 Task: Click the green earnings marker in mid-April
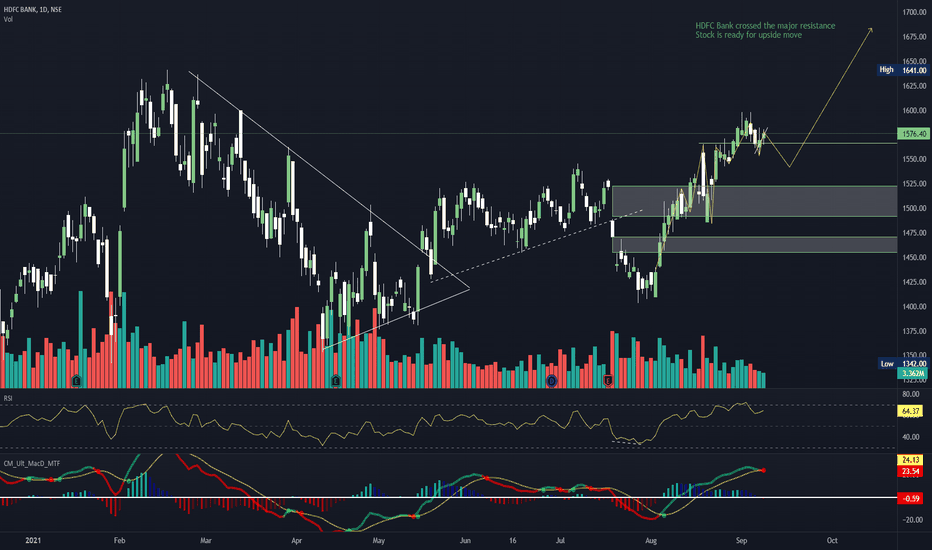[336, 381]
